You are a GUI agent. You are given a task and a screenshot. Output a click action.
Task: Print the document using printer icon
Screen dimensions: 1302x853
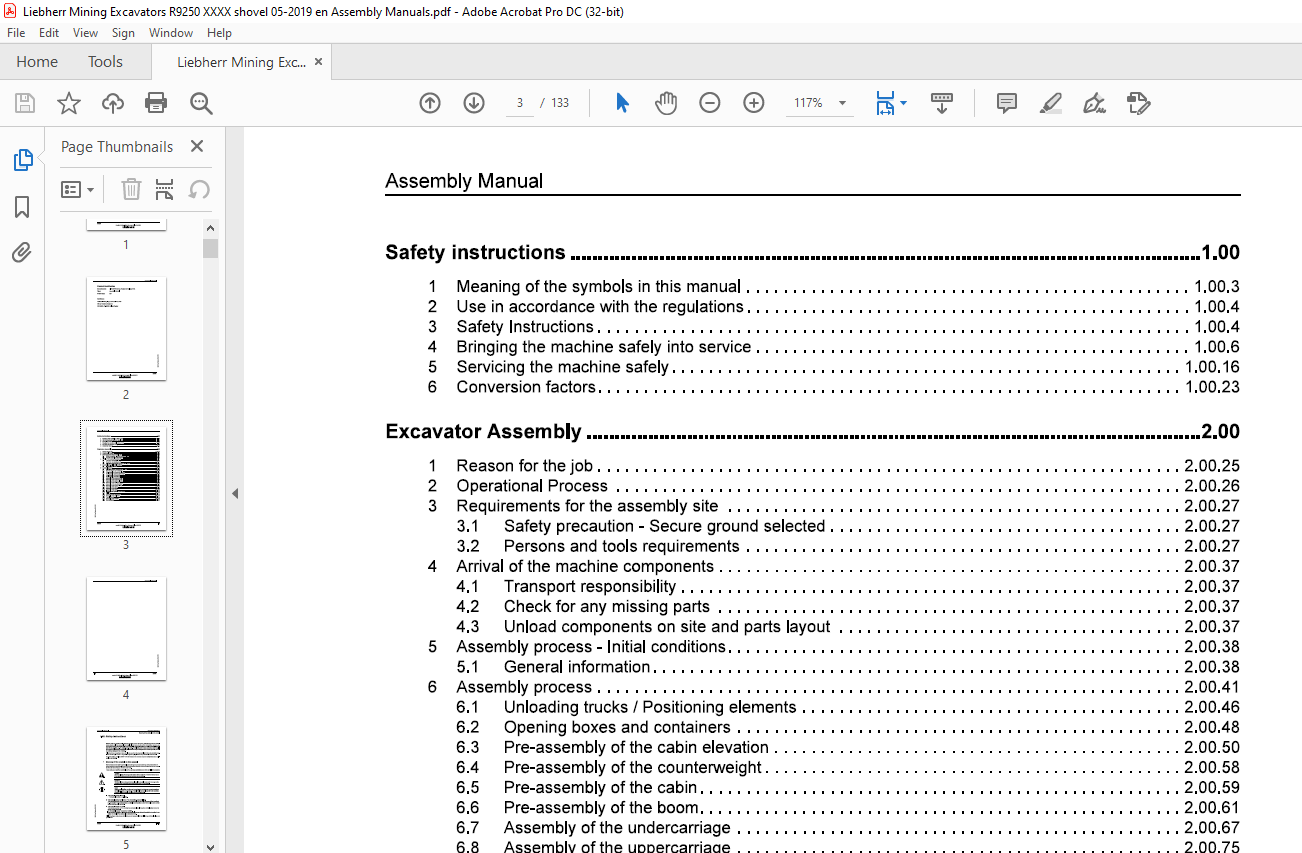[156, 103]
